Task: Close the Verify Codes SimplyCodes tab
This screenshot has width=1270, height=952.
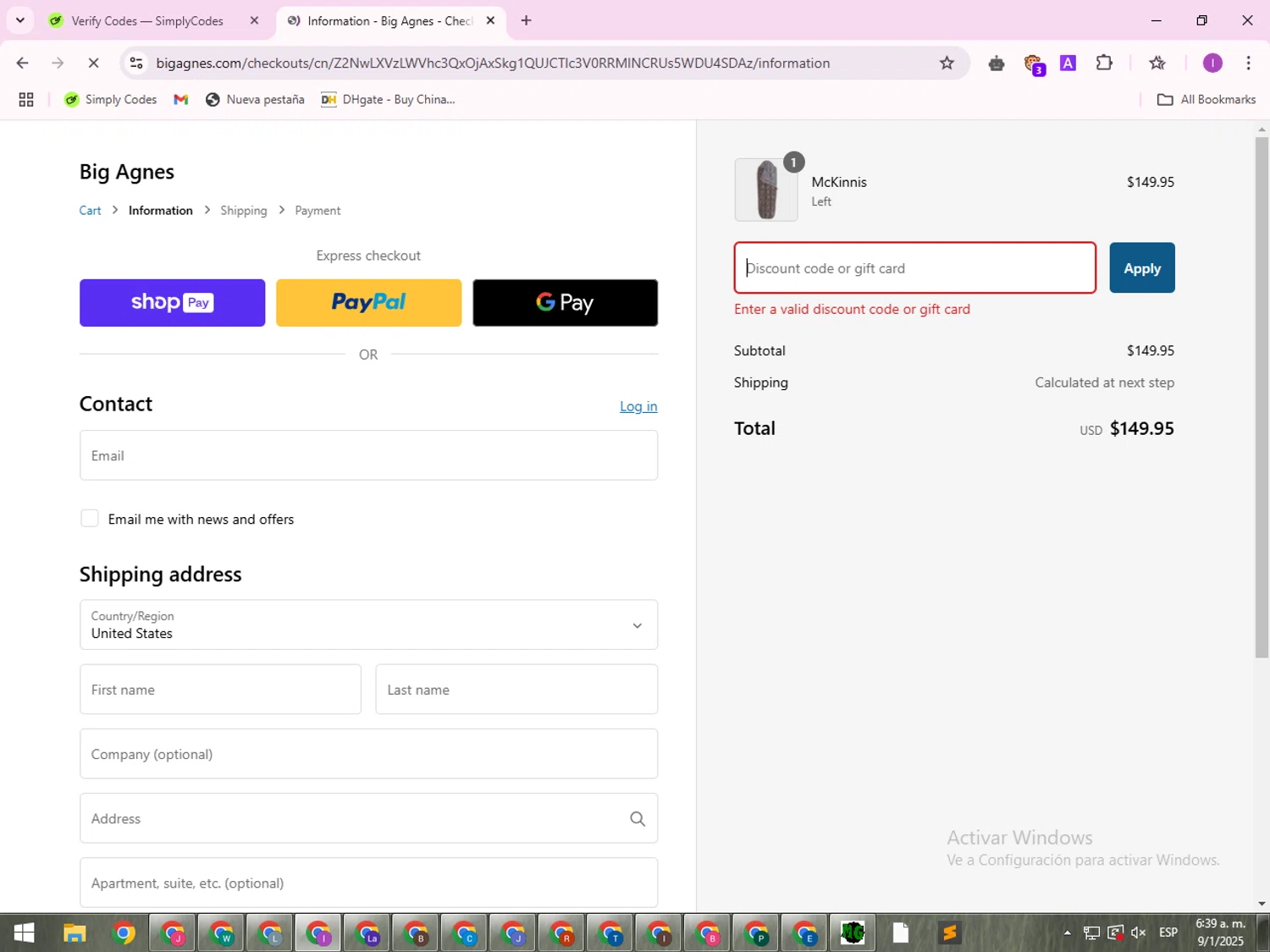Action: coord(254,20)
